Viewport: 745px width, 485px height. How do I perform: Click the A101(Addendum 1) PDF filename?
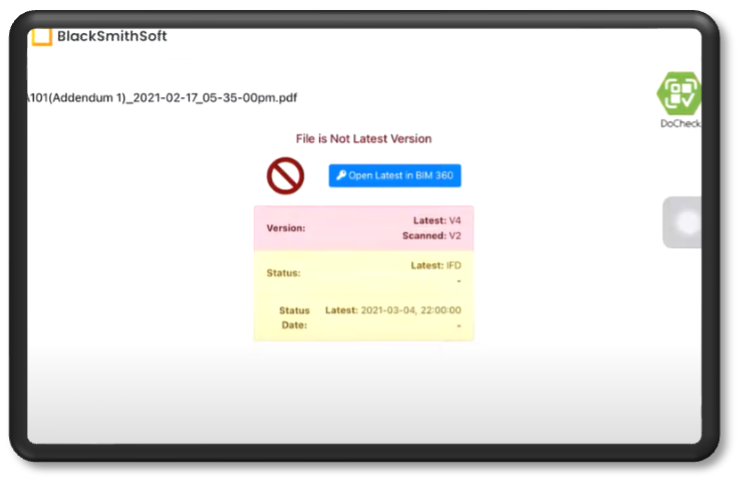[162, 98]
